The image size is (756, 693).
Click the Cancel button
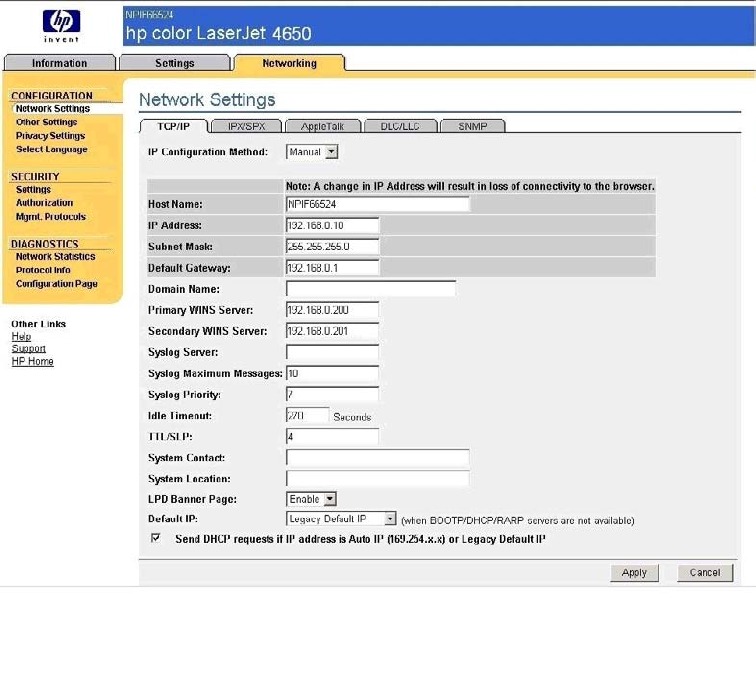point(705,572)
